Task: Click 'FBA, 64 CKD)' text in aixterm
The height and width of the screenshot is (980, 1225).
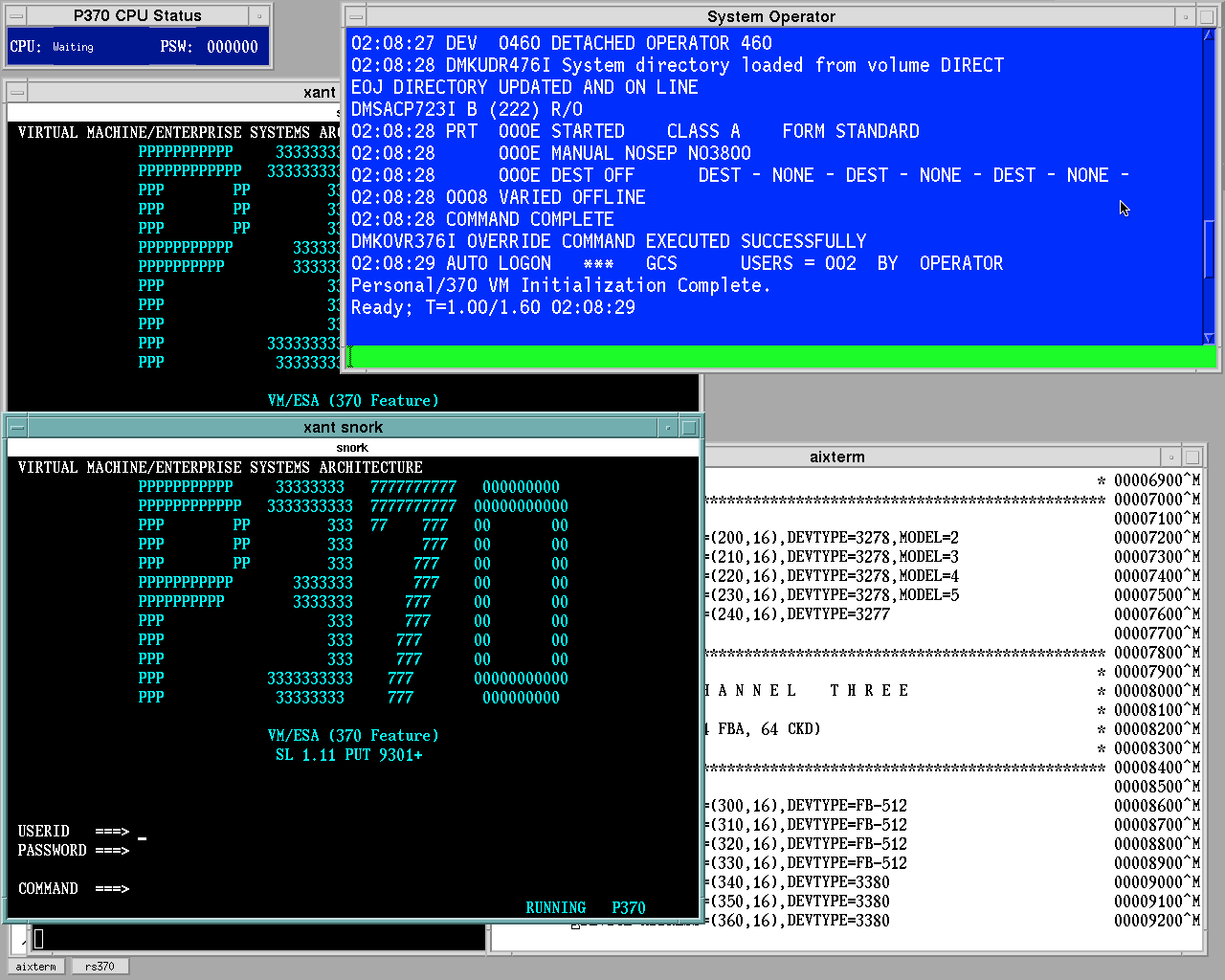Action: click(x=769, y=729)
